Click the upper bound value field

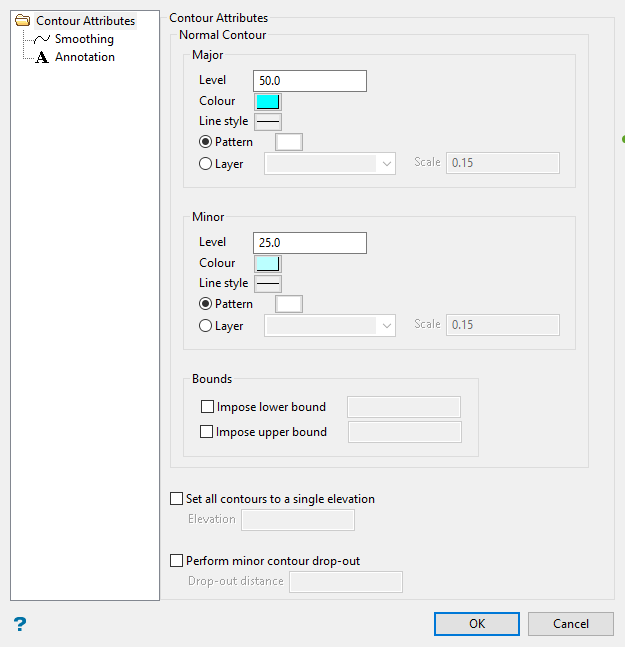[405, 432]
